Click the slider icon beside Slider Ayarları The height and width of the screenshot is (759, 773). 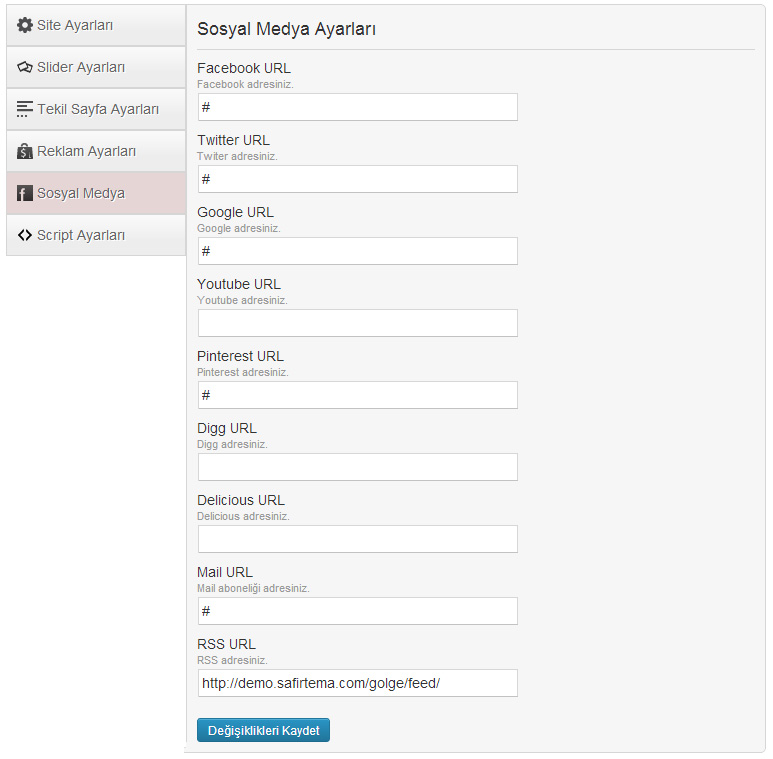[x=25, y=67]
